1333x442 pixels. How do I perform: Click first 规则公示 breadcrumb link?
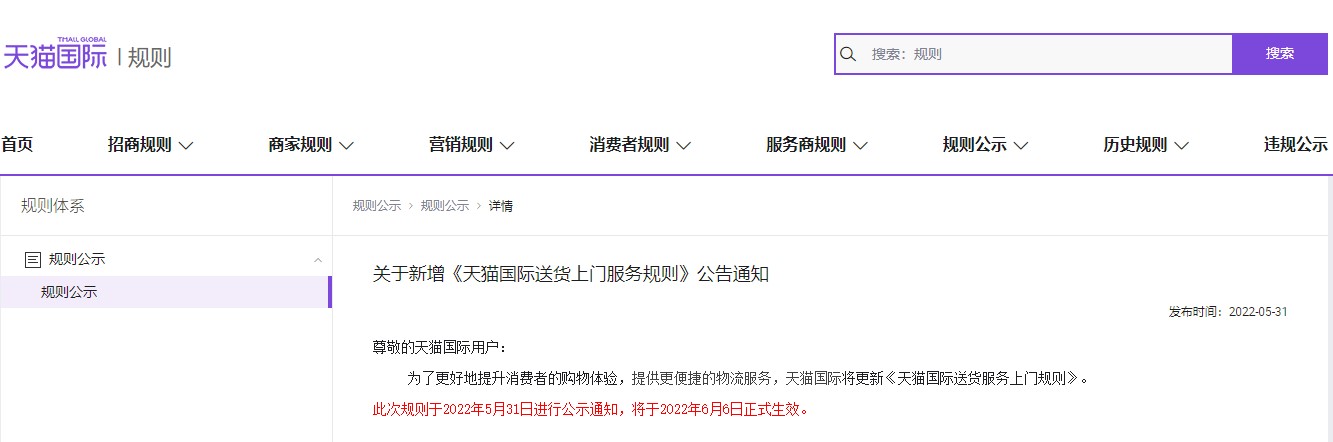point(377,206)
